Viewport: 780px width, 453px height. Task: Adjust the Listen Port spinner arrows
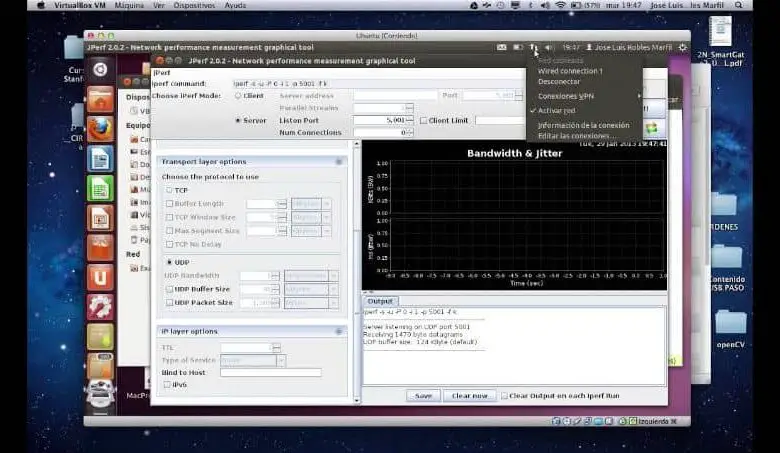(409, 120)
